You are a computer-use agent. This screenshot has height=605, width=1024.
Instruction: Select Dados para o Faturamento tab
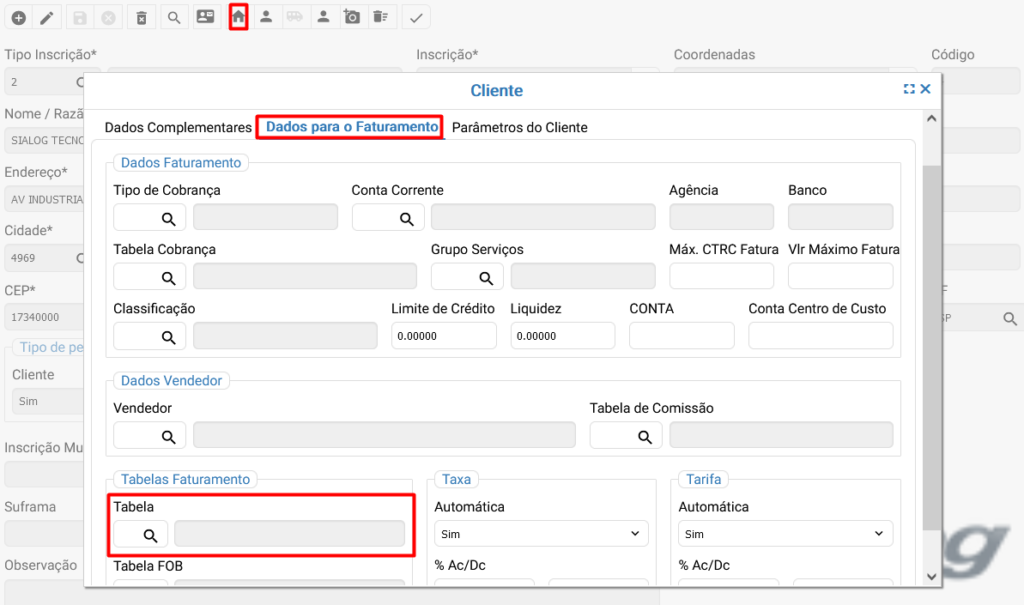351,128
